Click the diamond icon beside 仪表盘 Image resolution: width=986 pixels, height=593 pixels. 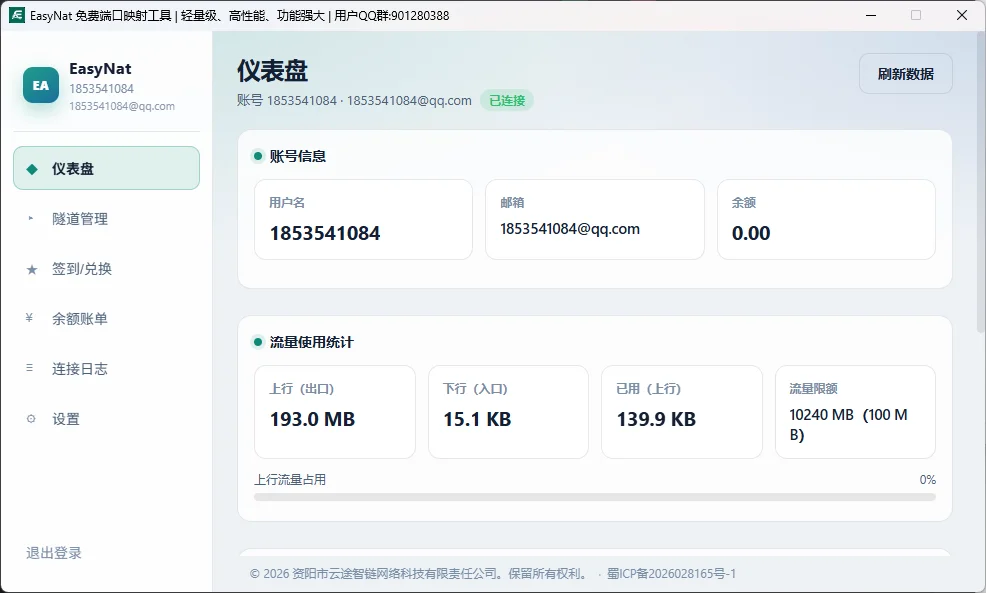[31, 169]
